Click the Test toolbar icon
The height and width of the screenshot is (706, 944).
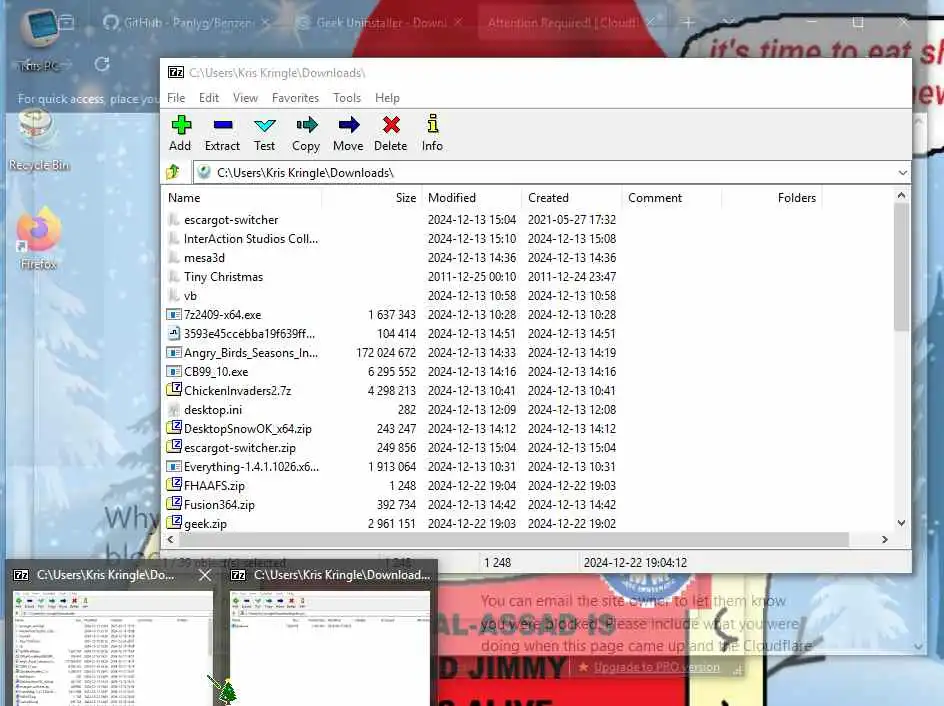264,125
